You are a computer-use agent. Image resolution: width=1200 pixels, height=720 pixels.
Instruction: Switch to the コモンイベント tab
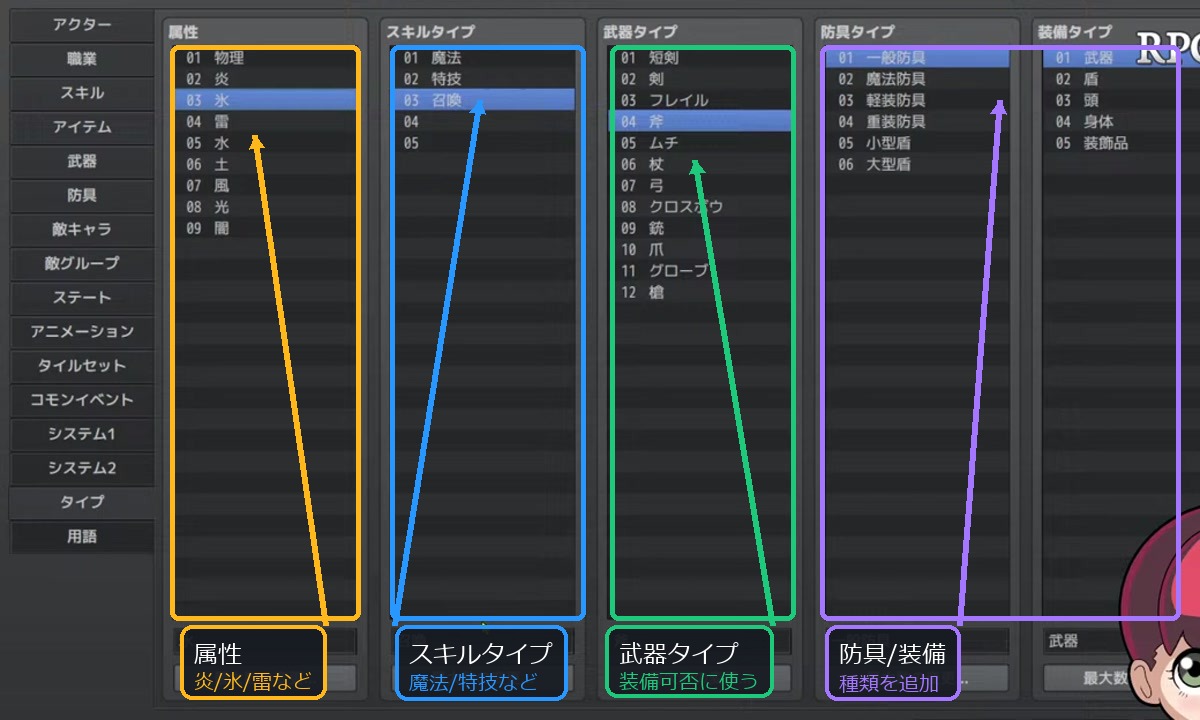[82, 400]
